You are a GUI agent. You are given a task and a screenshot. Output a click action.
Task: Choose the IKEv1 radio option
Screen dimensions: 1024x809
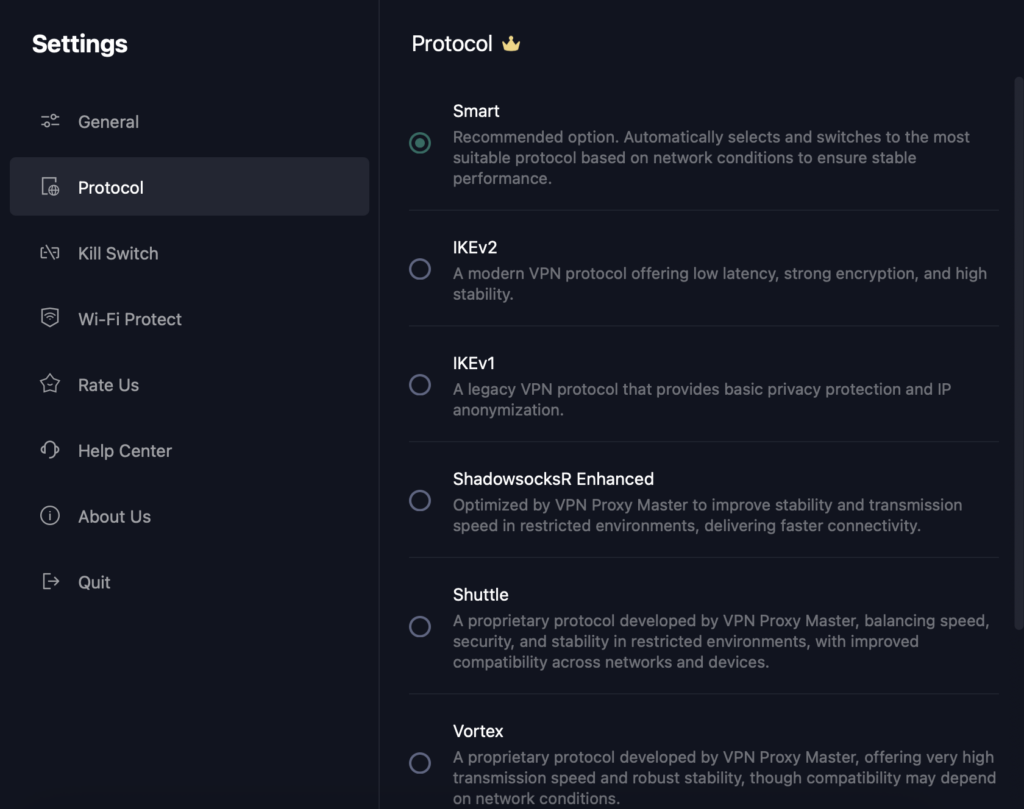[420, 385]
